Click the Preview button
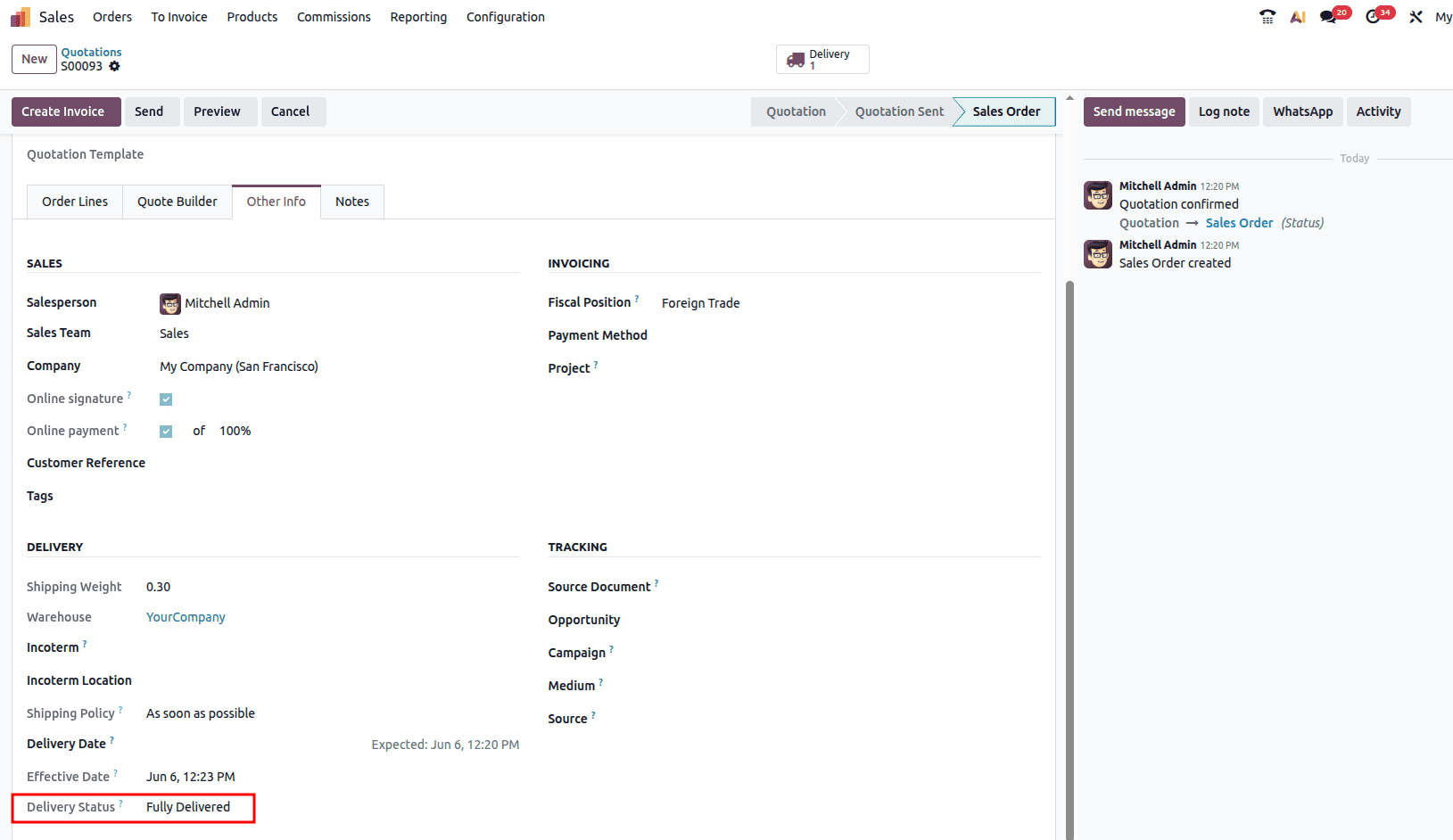This screenshot has height=840, width=1453. (220, 111)
